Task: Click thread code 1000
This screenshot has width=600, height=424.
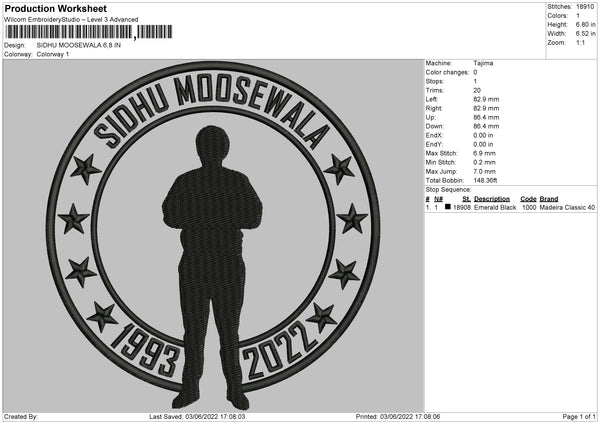Action: coord(529,207)
